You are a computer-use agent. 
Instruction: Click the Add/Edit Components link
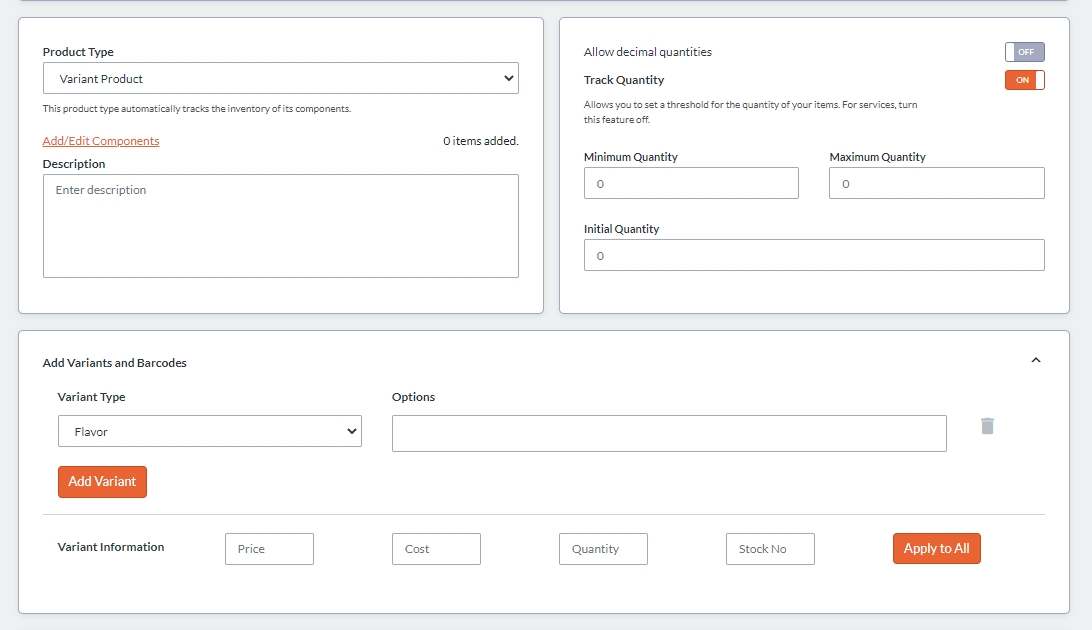101,141
